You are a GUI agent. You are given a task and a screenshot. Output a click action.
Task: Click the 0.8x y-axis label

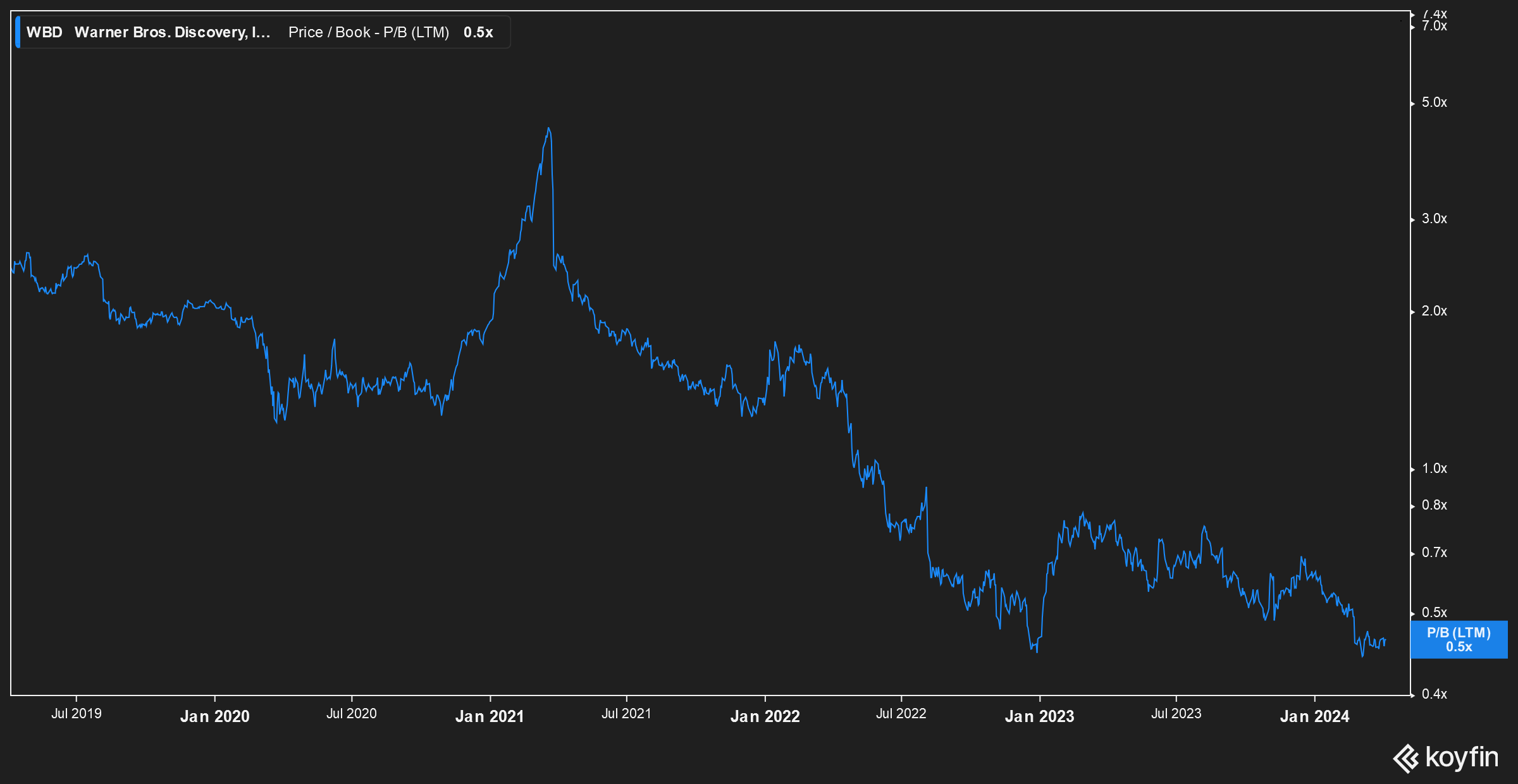click(x=1435, y=505)
